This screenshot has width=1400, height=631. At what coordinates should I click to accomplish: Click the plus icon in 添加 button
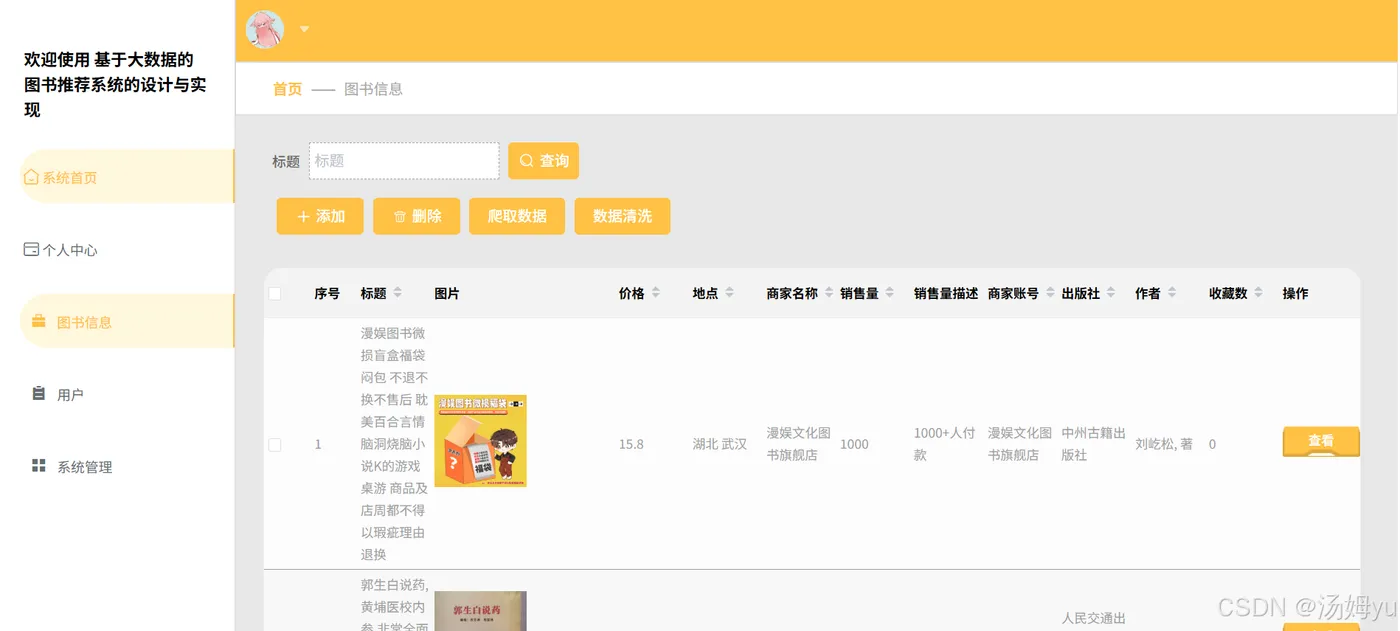tap(304, 216)
